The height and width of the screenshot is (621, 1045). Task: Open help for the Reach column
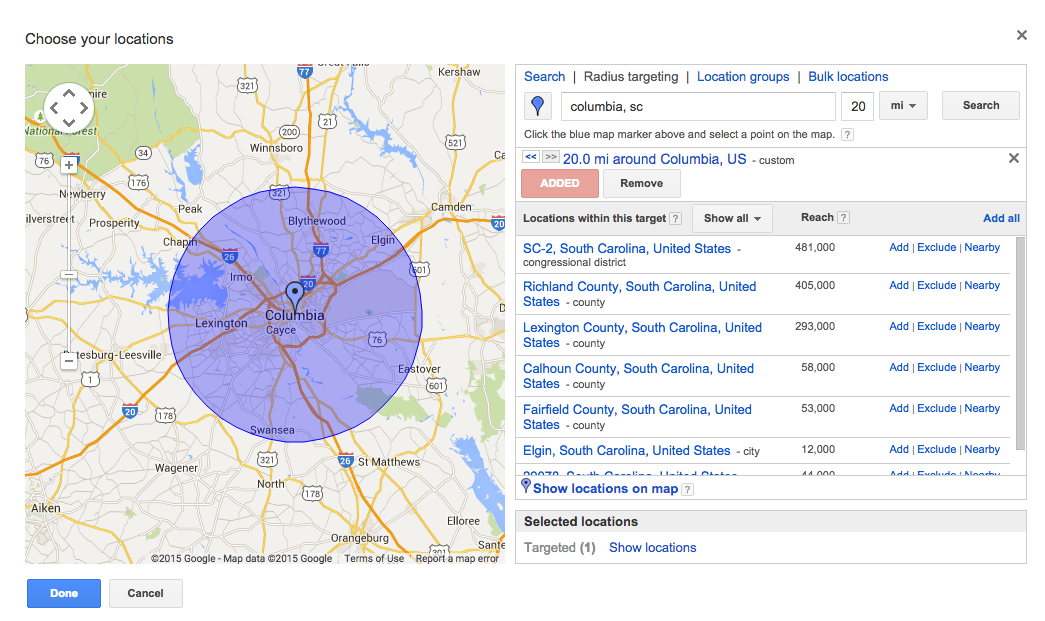843,217
